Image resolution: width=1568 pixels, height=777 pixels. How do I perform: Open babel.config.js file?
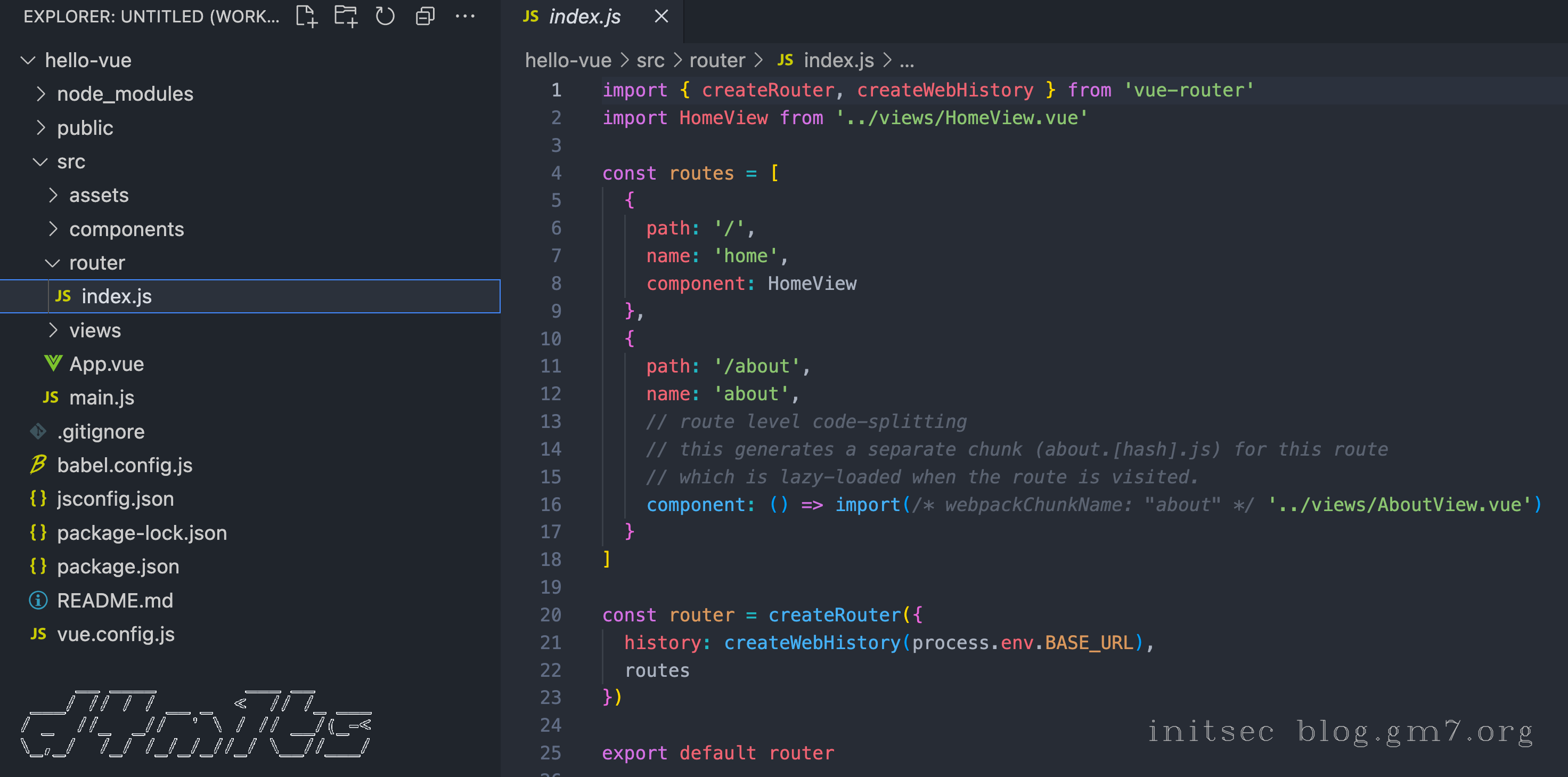click(124, 465)
